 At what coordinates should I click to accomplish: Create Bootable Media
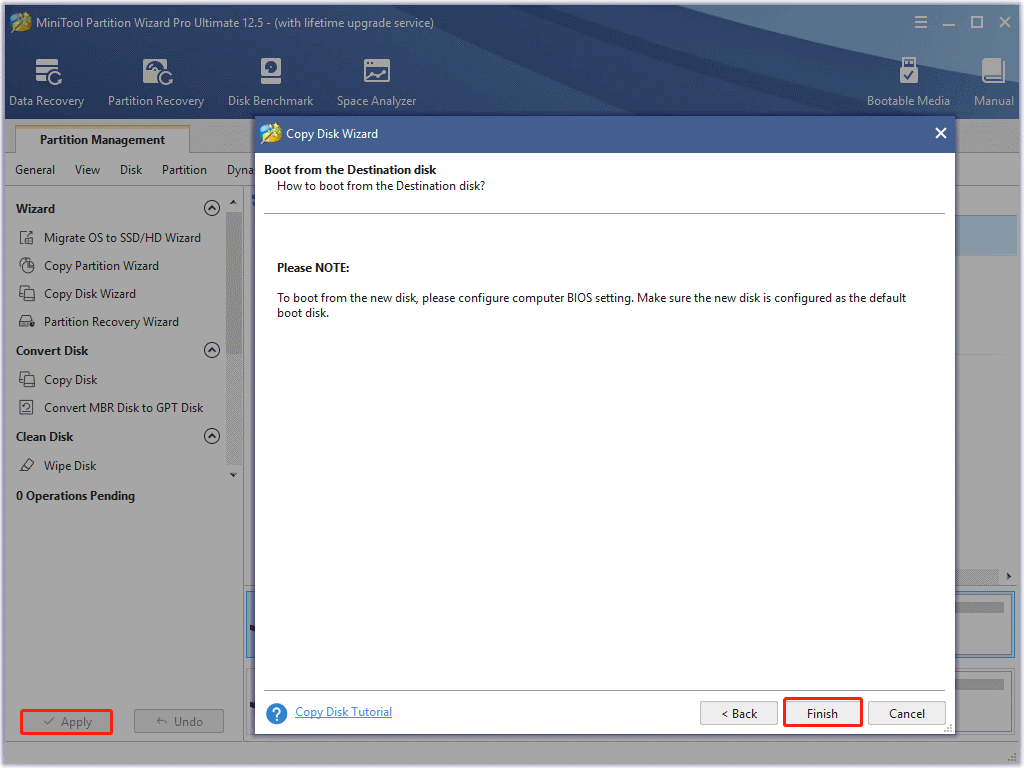(x=908, y=82)
